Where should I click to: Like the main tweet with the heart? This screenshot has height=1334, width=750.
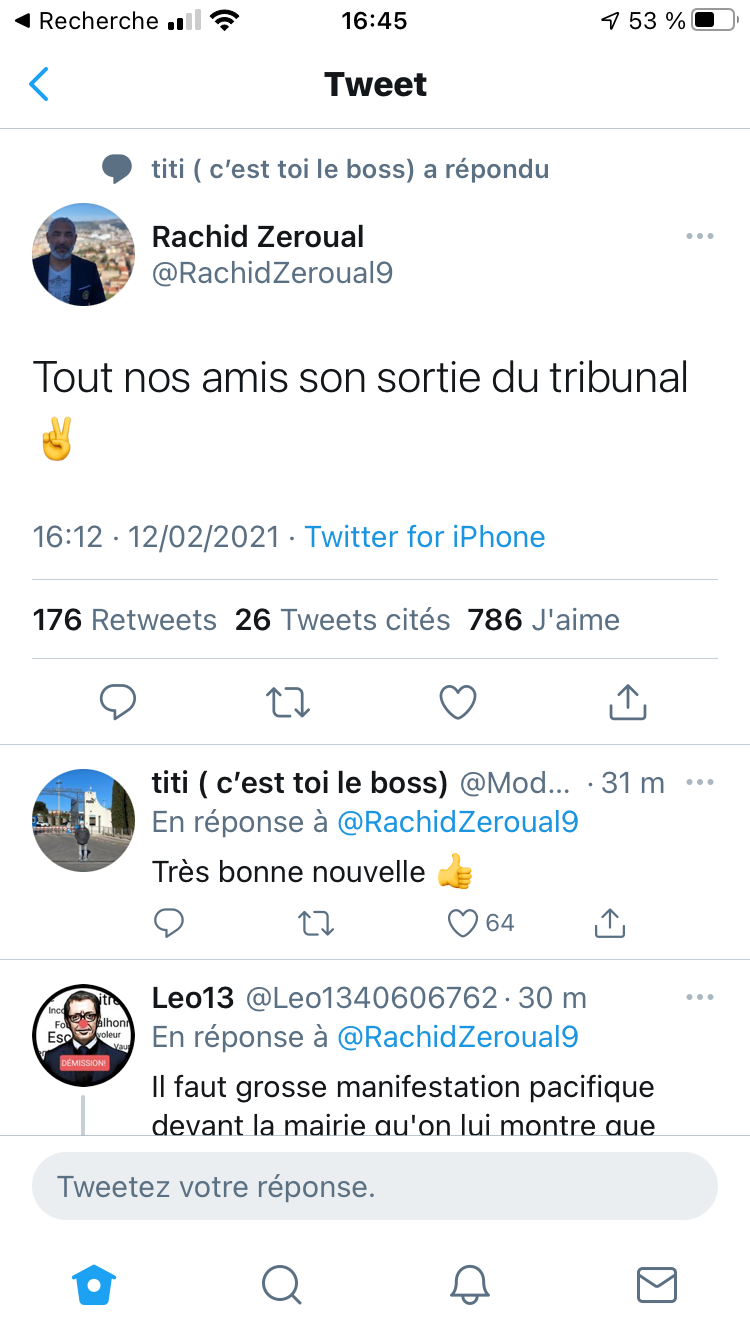point(458,702)
